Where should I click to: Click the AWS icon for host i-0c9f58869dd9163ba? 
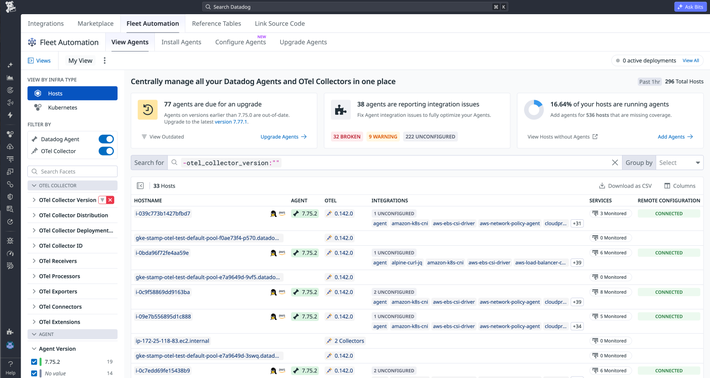(x=282, y=292)
